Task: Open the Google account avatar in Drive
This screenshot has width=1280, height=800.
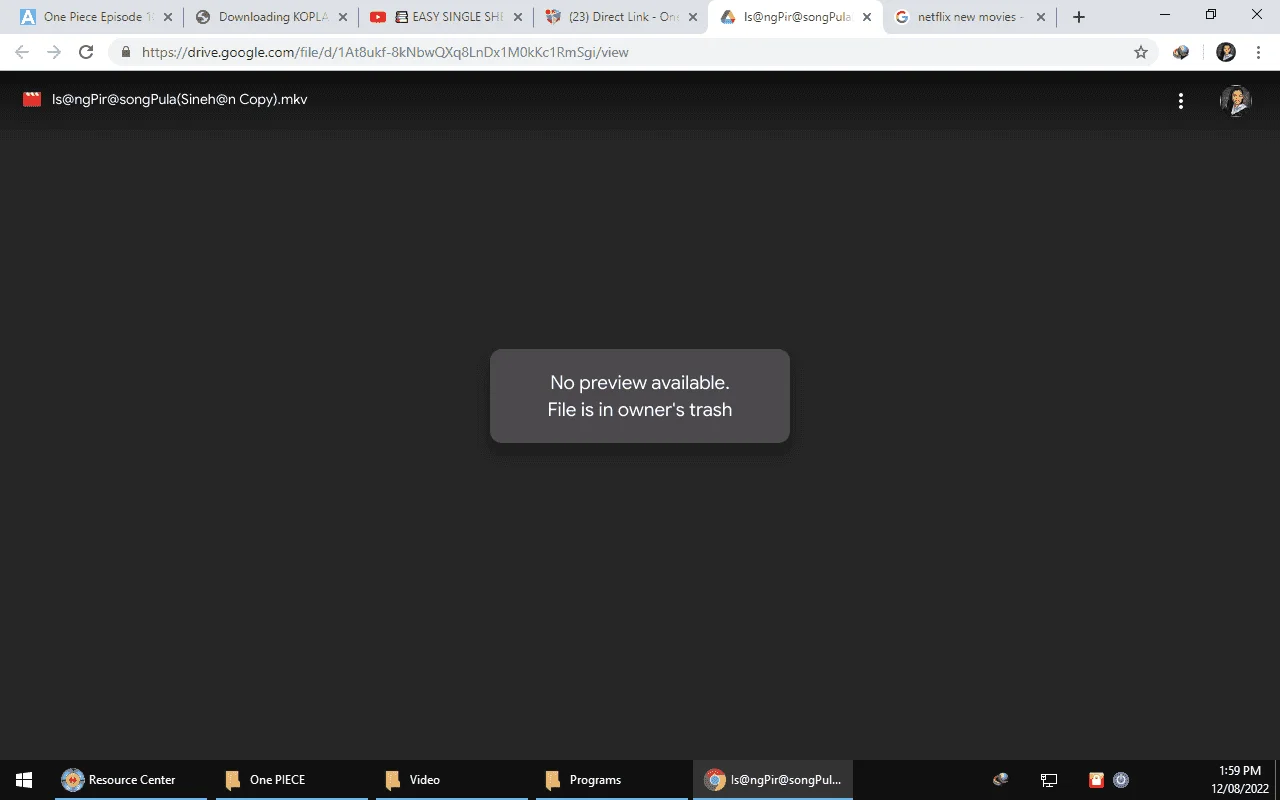Action: tap(1236, 101)
